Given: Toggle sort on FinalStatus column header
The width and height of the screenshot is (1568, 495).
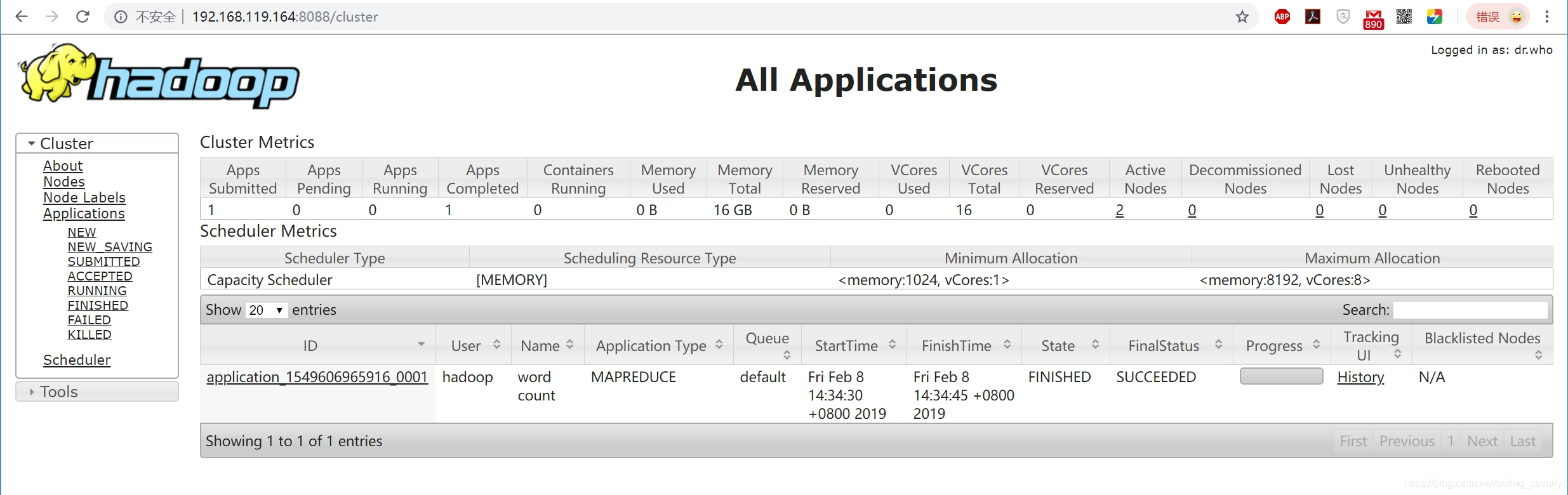Looking at the screenshot, I should click(x=1171, y=345).
